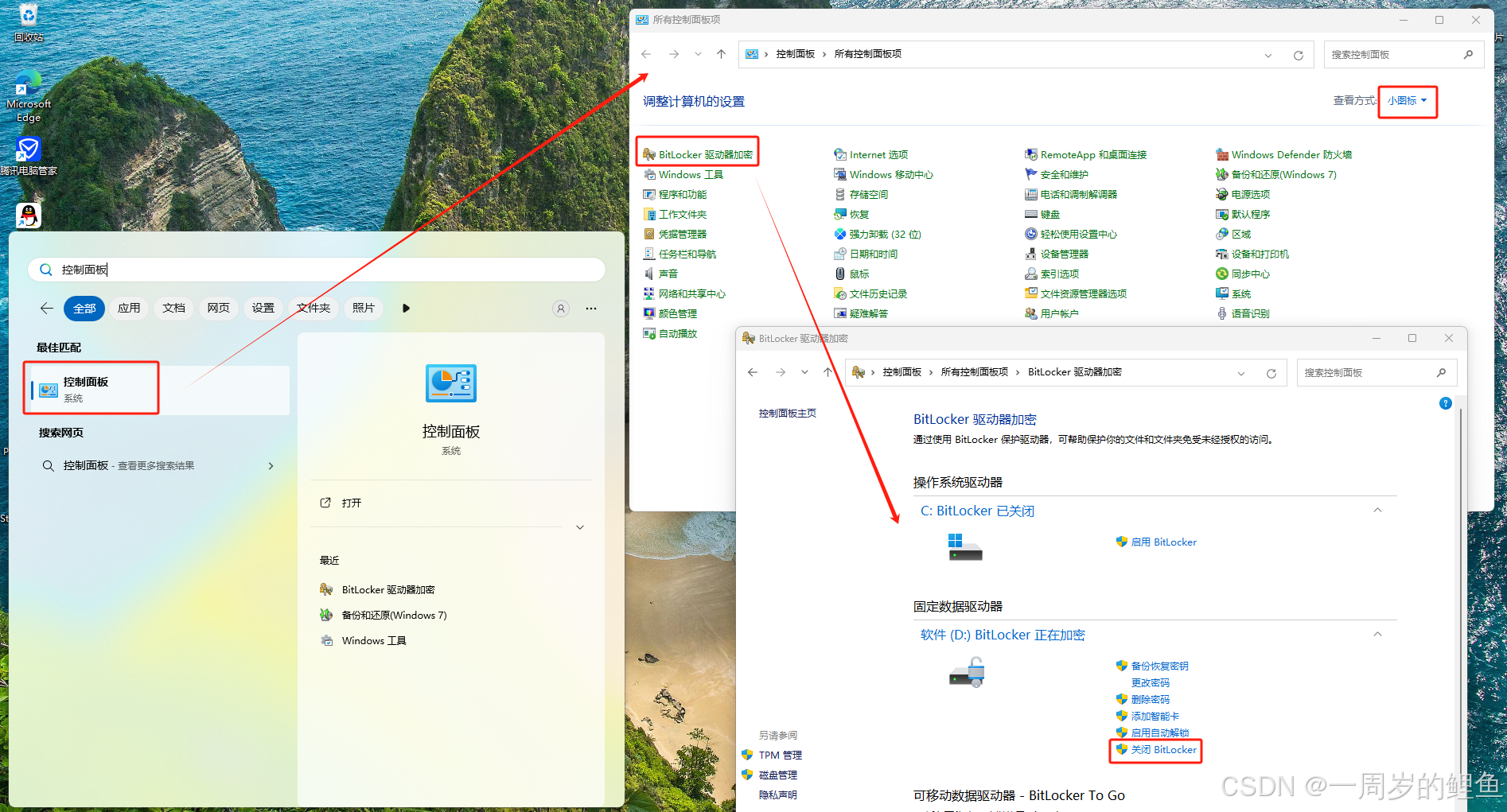The height and width of the screenshot is (812, 1507).
Task: Click up arrow in 所有控制面板项 window
Action: tap(721, 54)
